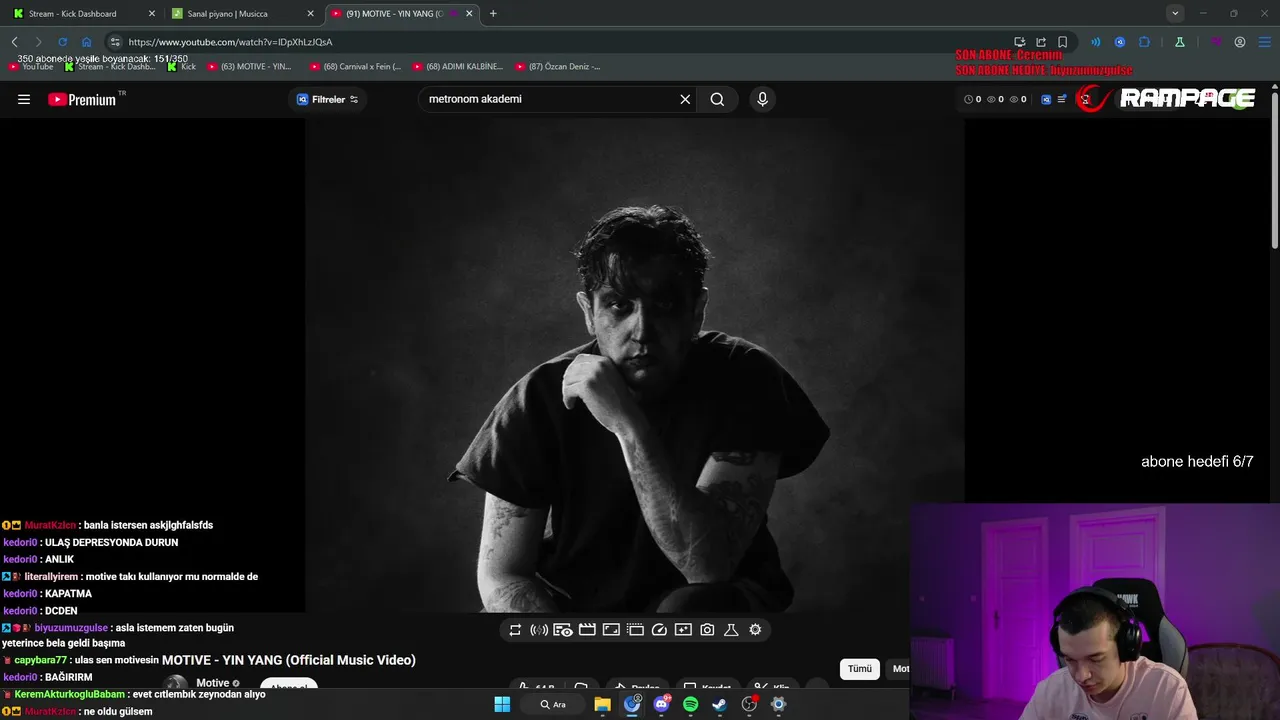Close the Stream - Kick Dashboard tab
This screenshot has width=1280, height=720.
click(x=151, y=14)
